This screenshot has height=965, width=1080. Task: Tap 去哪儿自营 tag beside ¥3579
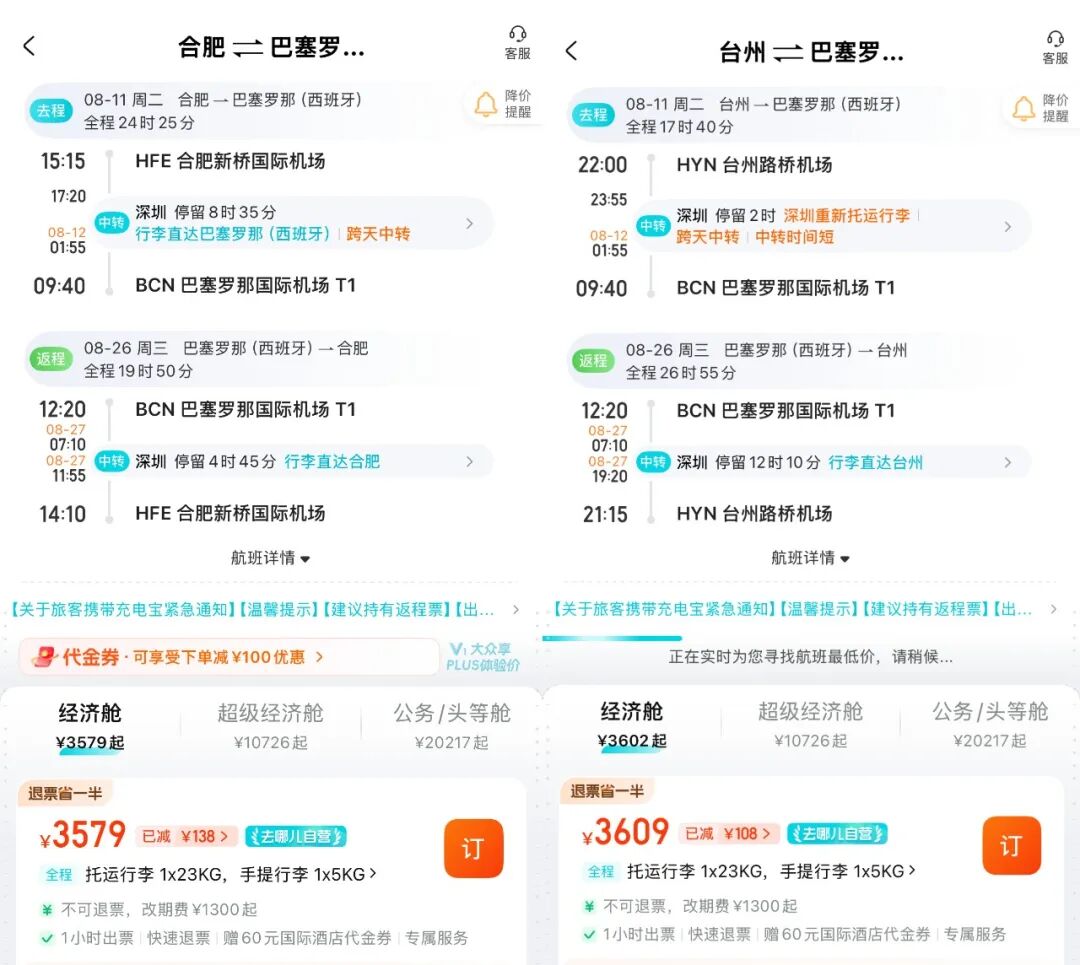click(296, 836)
